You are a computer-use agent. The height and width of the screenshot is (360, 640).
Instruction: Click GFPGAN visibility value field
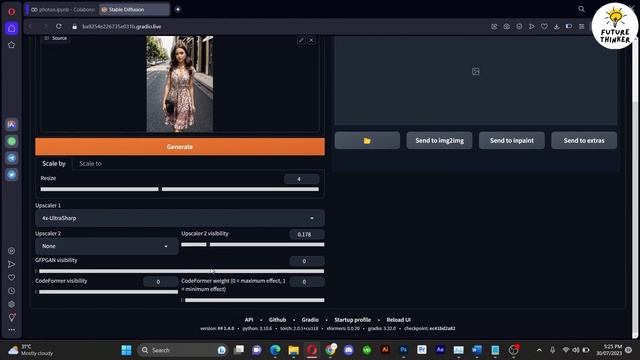pos(307,261)
